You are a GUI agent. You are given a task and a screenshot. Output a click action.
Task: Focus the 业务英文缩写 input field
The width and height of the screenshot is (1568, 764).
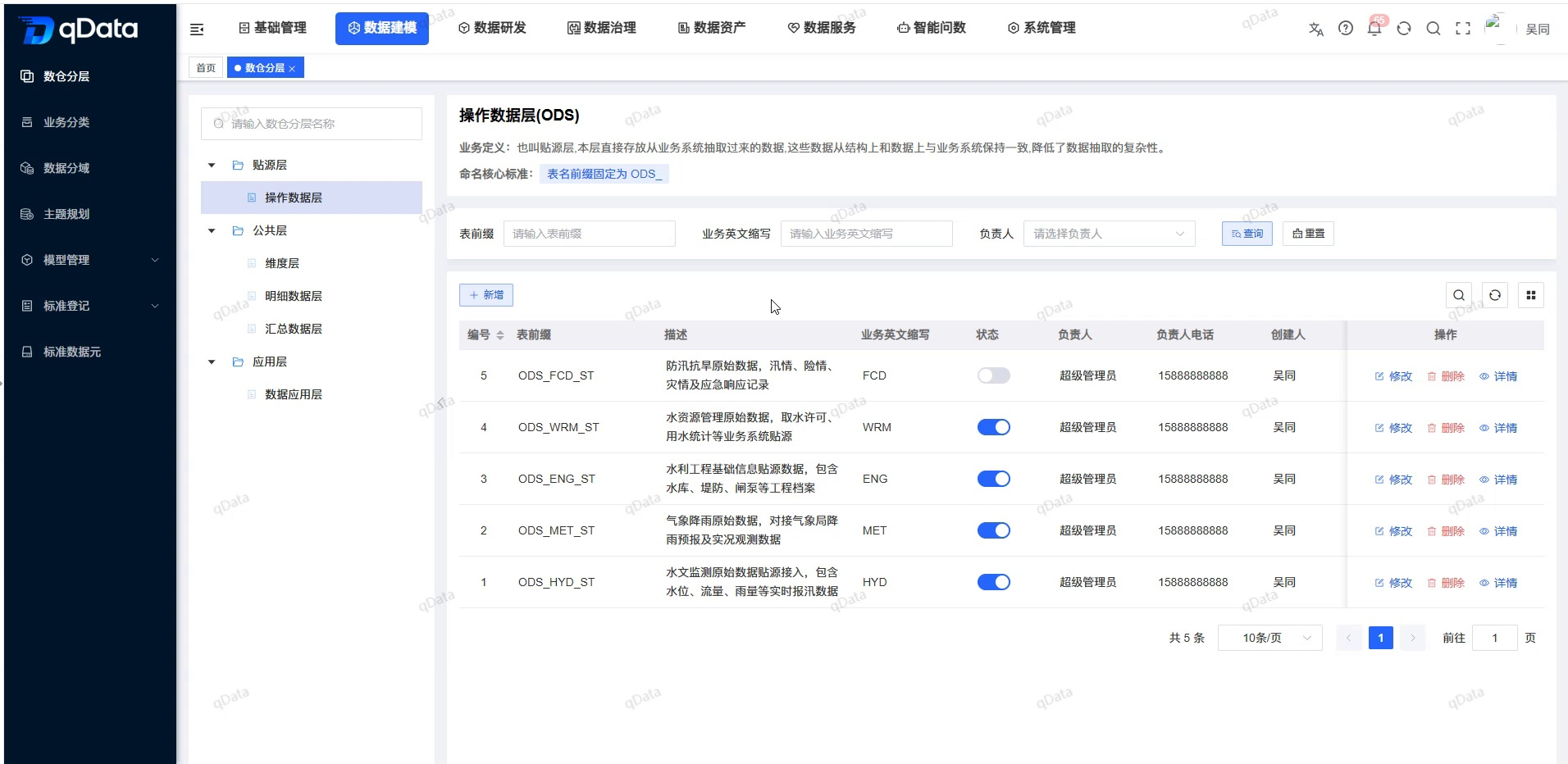pos(866,234)
